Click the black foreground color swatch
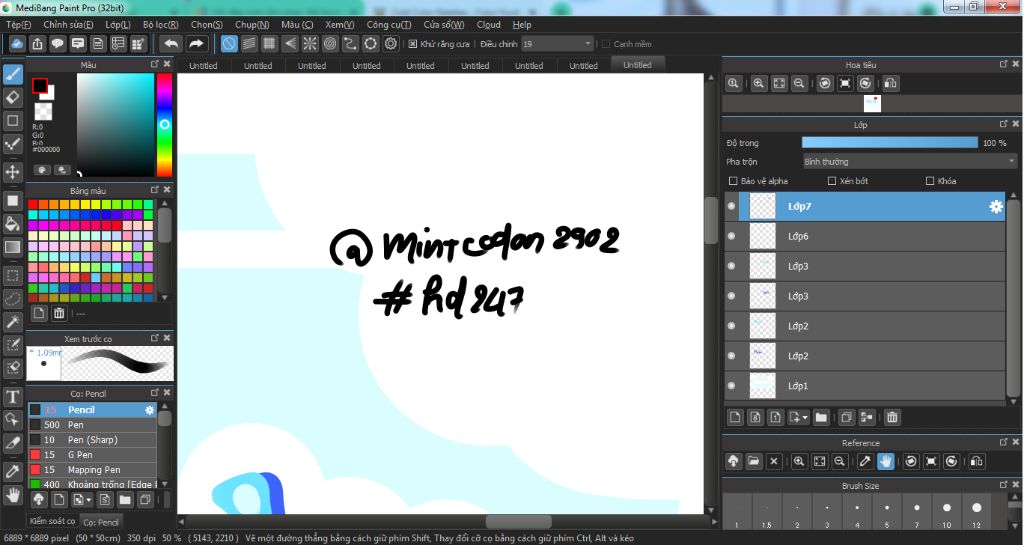This screenshot has width=1024, height=548. 39,86
